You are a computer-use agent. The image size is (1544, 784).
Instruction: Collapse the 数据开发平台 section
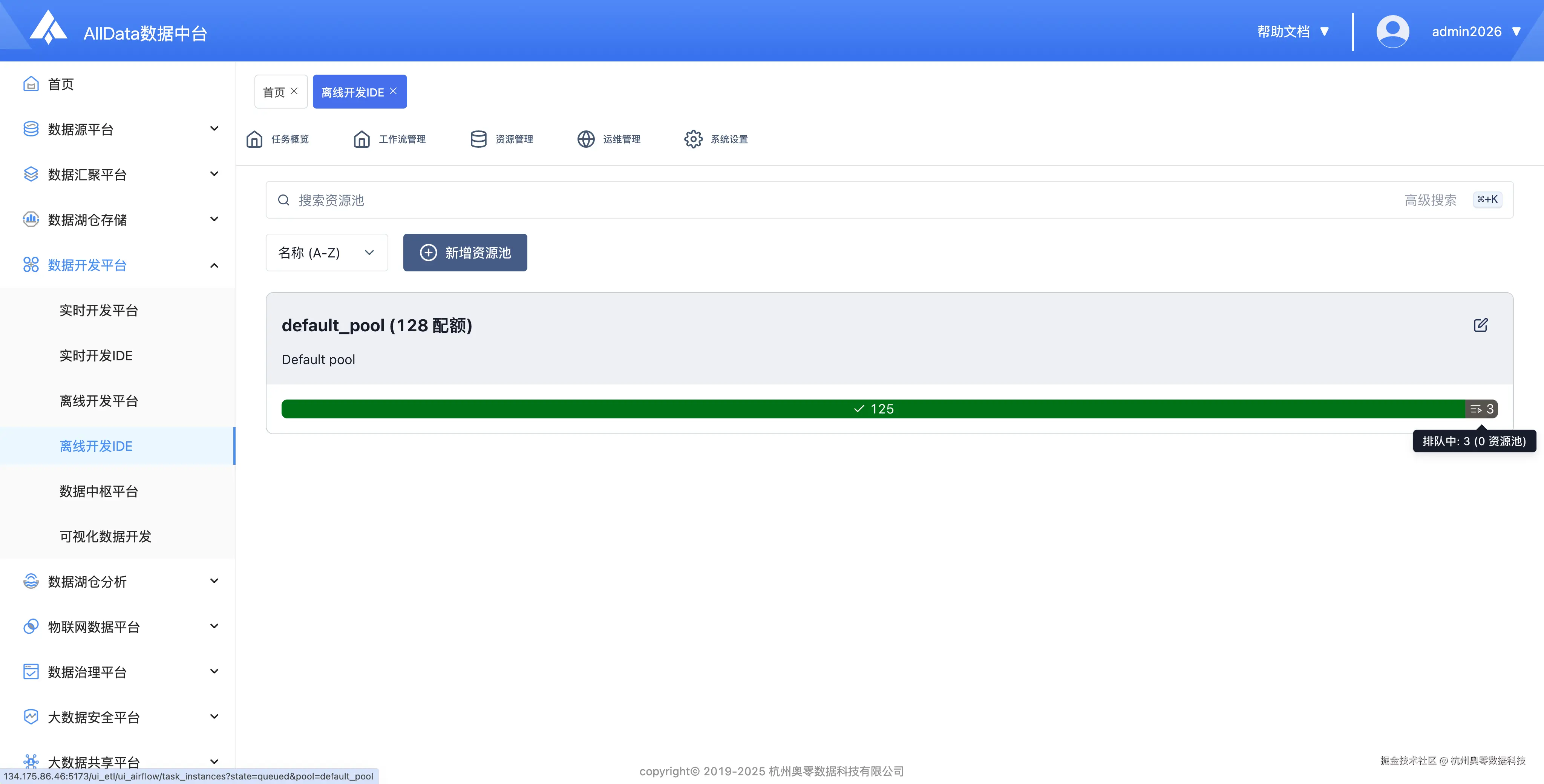(x=214, y=265)
